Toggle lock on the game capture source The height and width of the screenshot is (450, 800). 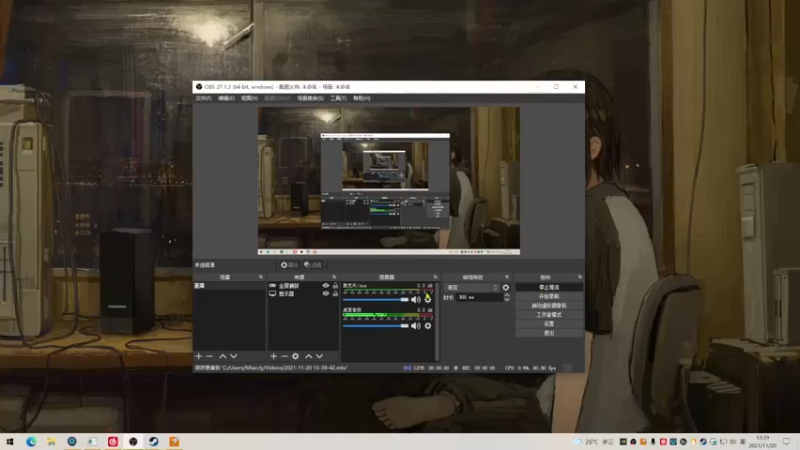335,286
